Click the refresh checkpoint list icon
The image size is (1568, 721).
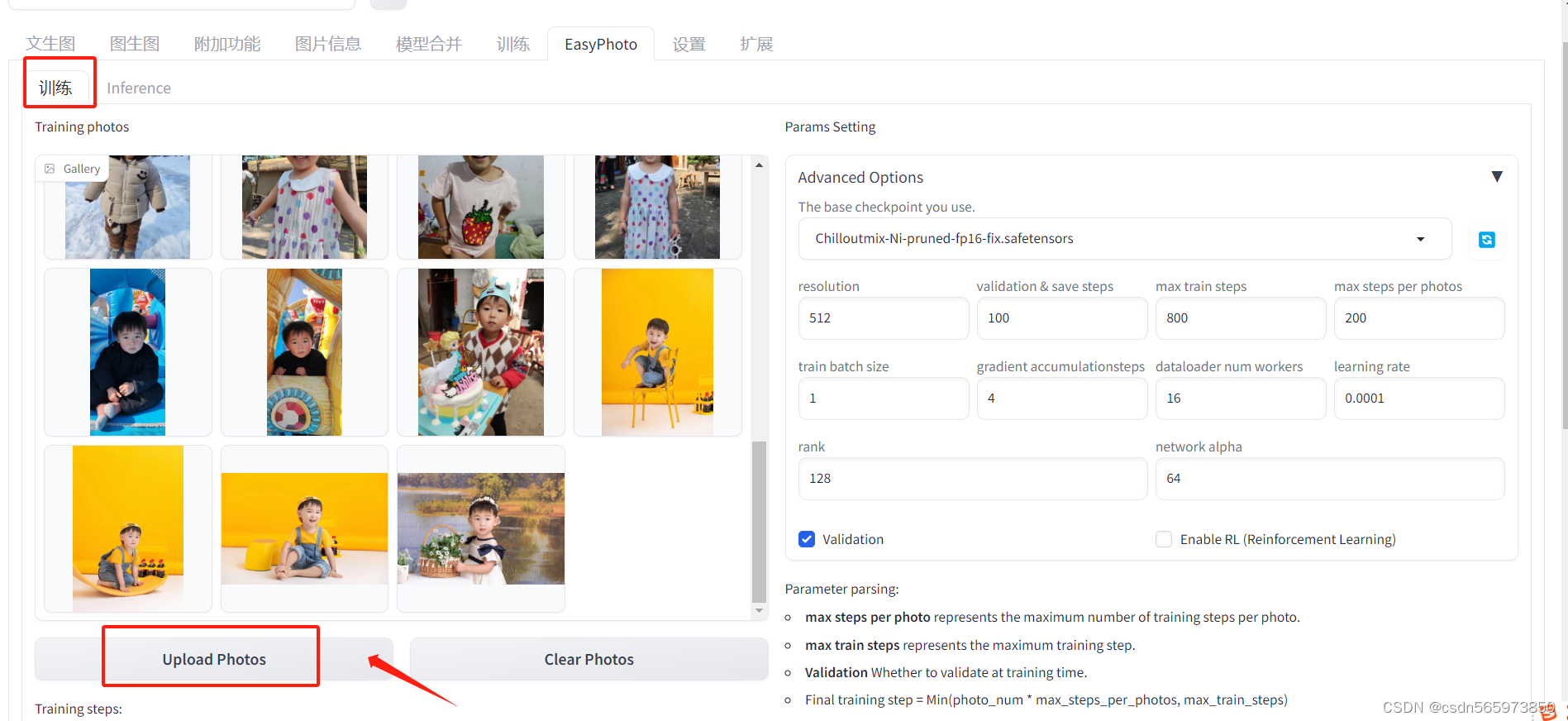coord(1486,240)
